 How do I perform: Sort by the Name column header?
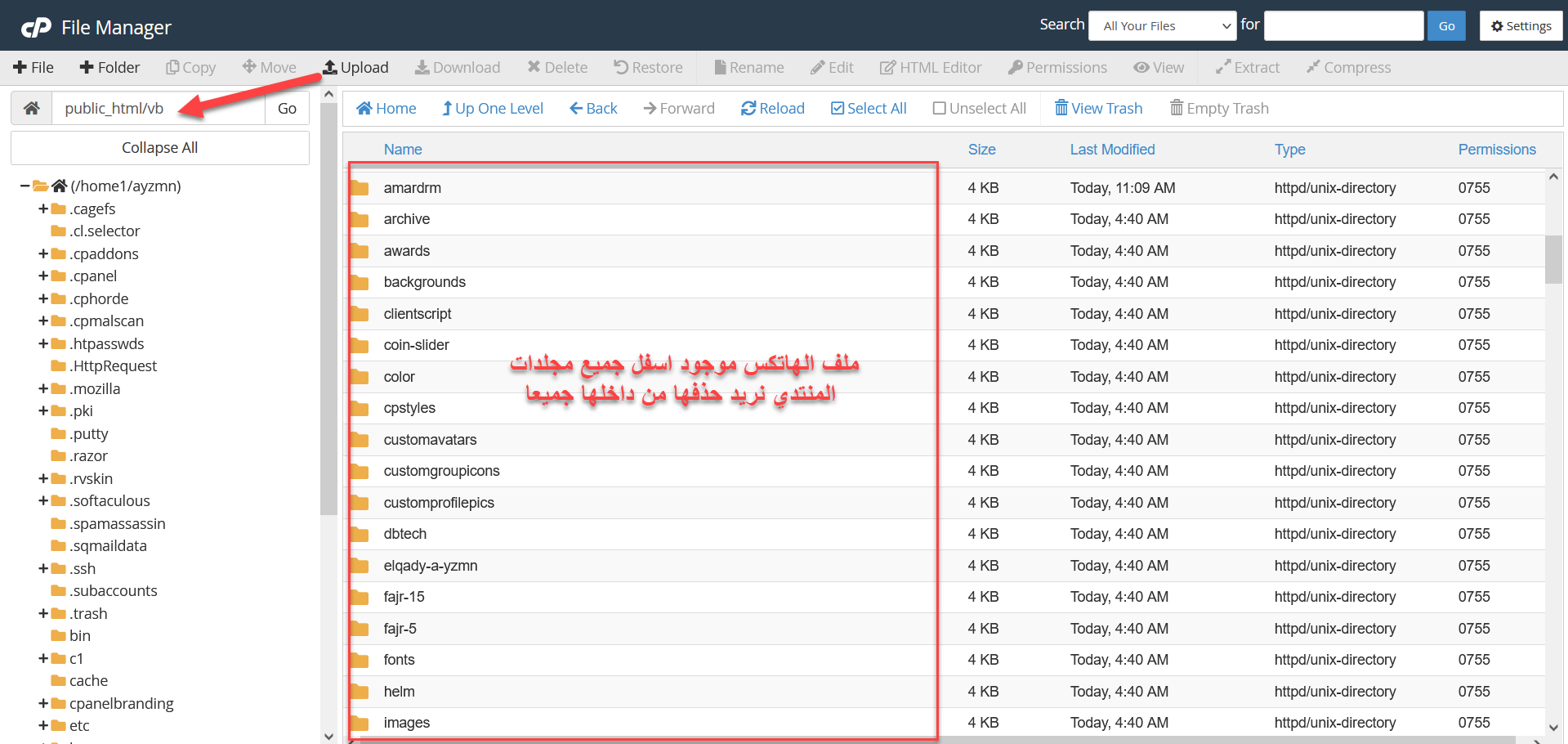[403, 150]
